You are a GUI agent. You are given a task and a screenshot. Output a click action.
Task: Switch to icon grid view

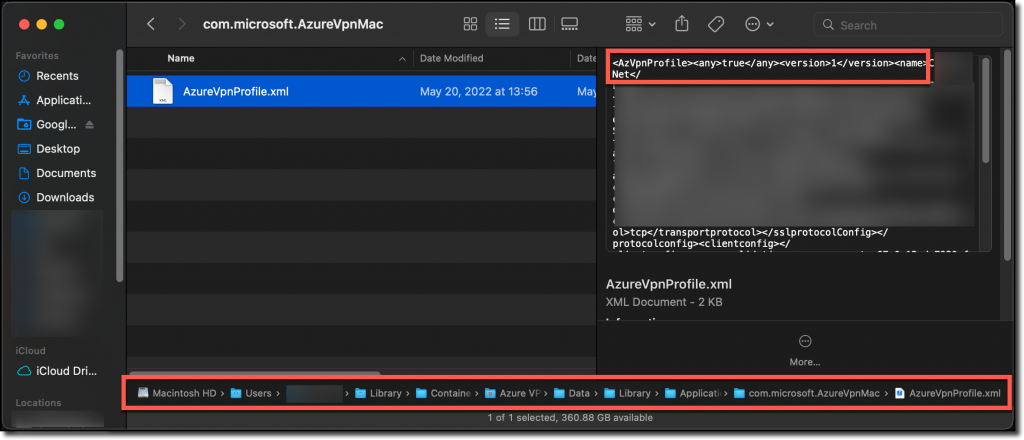click(x=470, y=25)
